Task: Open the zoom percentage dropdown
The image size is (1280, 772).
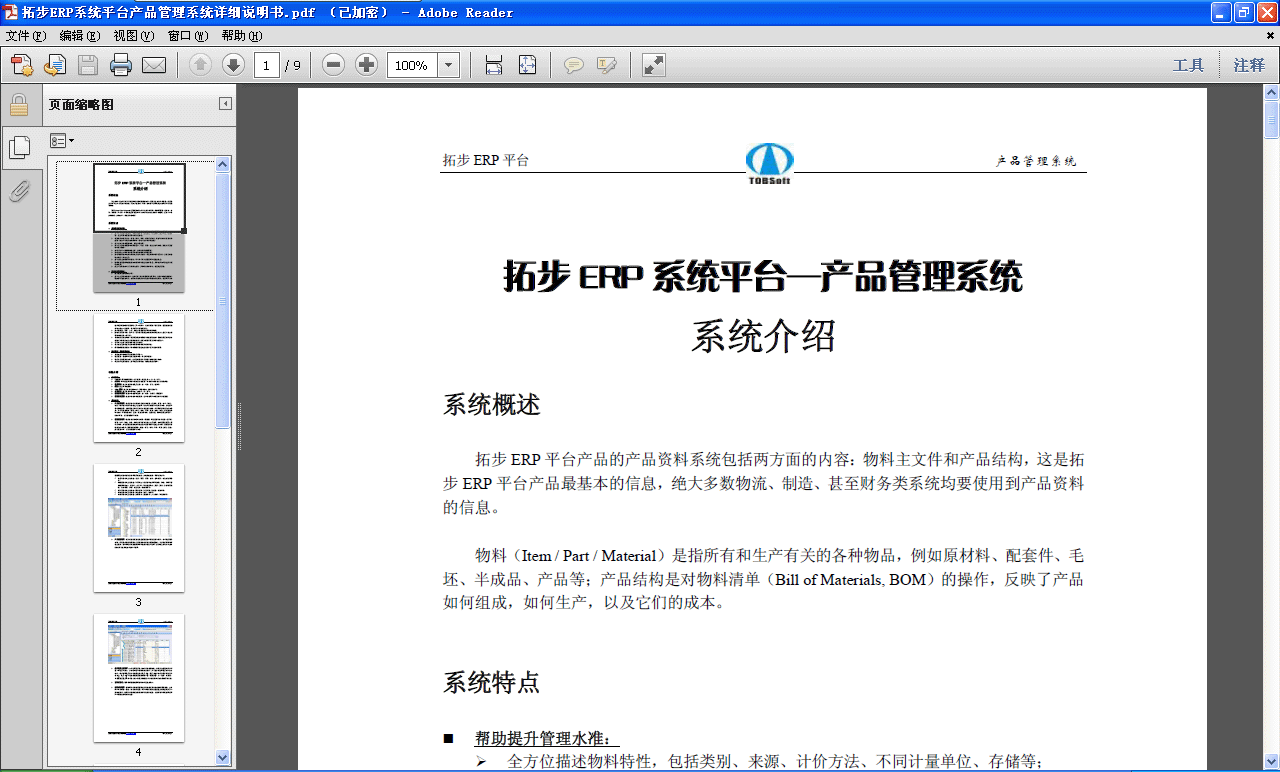Action: (x=447, y=64)
